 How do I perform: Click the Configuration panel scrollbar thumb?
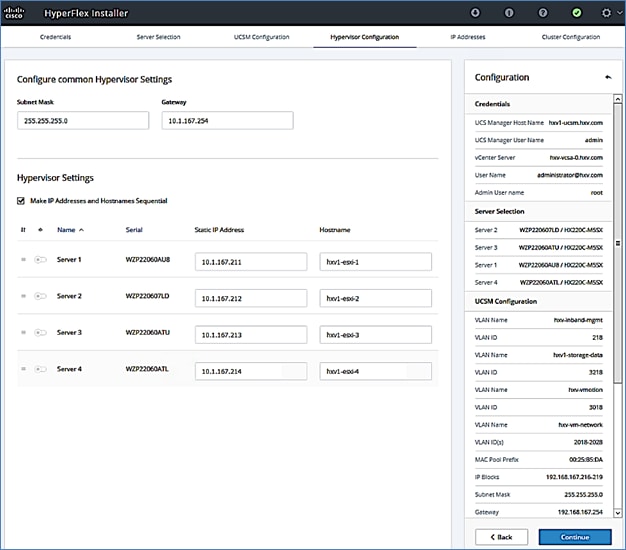pos(618,243)
